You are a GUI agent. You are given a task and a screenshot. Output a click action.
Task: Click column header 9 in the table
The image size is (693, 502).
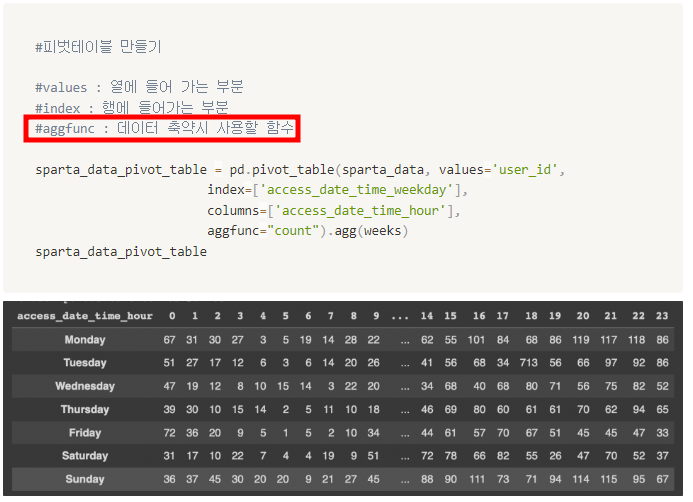point(376,316)
